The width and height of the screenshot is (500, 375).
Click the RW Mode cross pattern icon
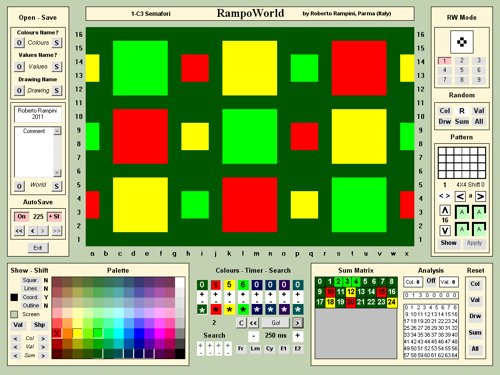click(x=462, y=42)
